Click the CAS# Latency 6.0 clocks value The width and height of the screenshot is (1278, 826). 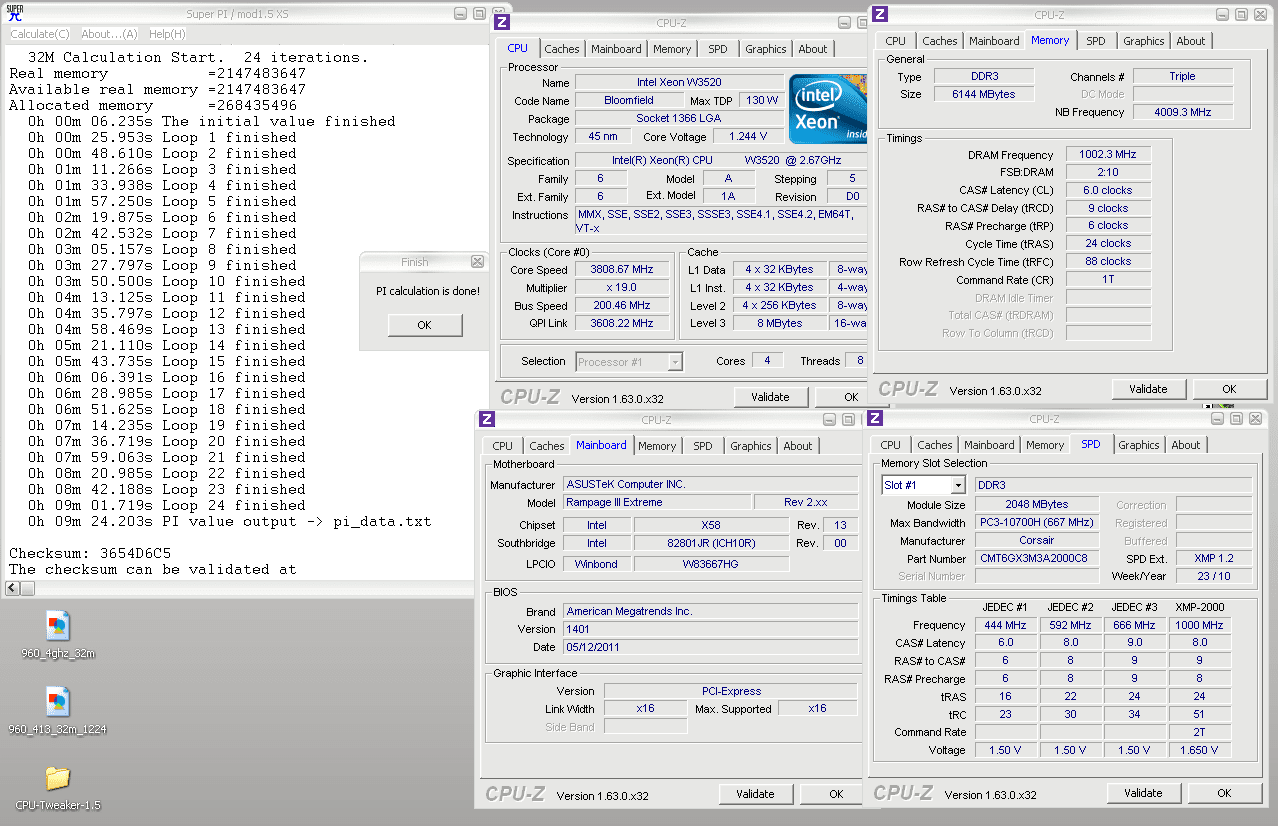pos(1108,190)
